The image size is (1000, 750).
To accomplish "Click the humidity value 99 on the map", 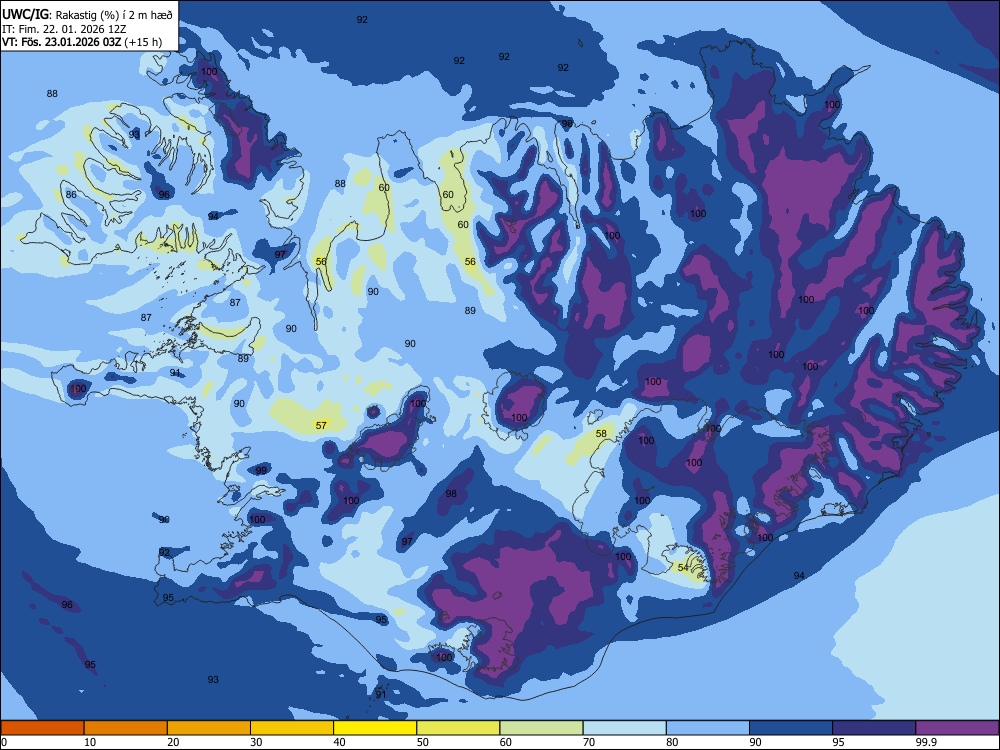I will pyautogui.click(x=261, y=471).
